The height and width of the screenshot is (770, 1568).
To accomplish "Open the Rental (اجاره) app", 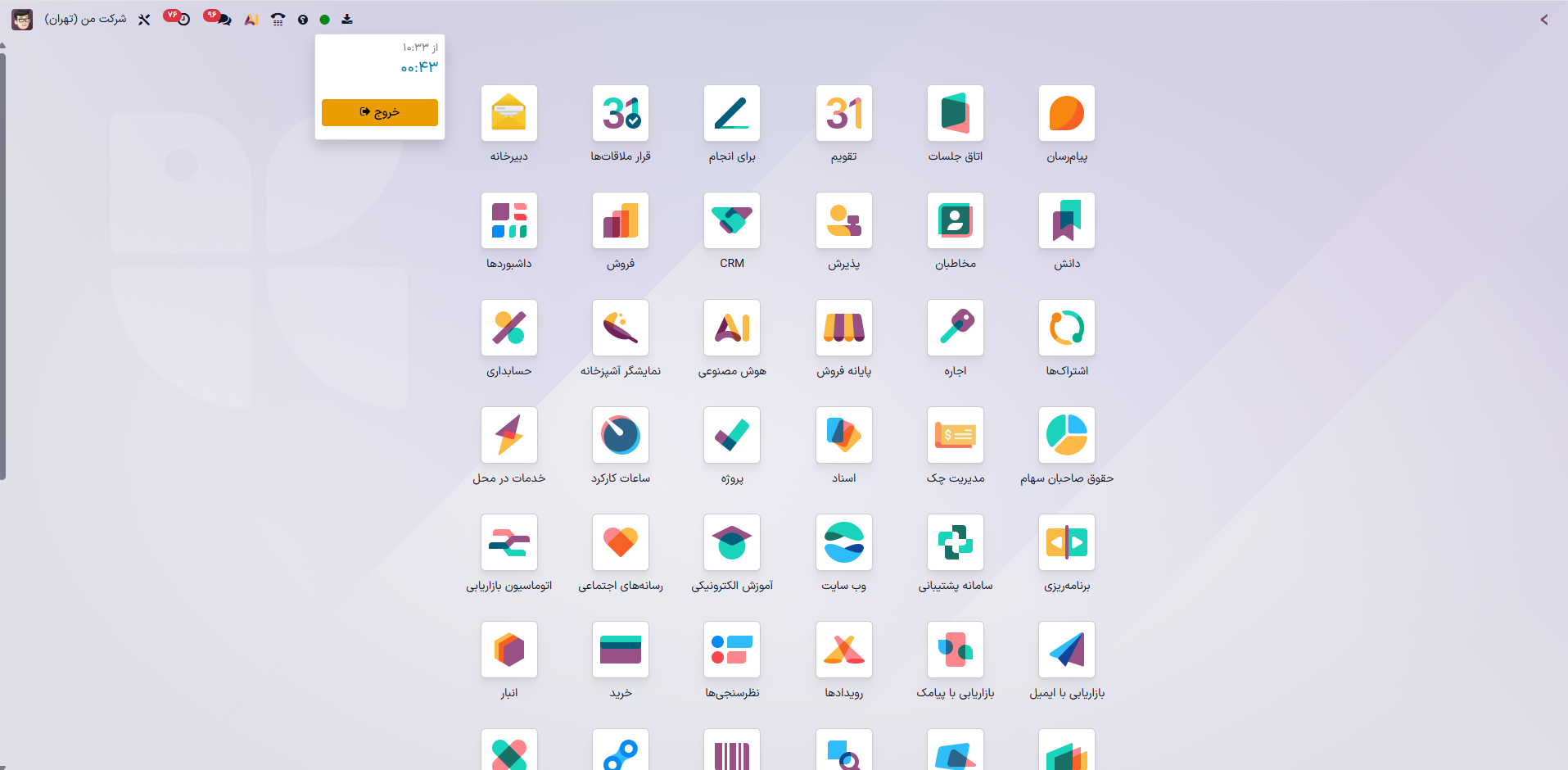I will pyautogui.click(x=956, y=328).
